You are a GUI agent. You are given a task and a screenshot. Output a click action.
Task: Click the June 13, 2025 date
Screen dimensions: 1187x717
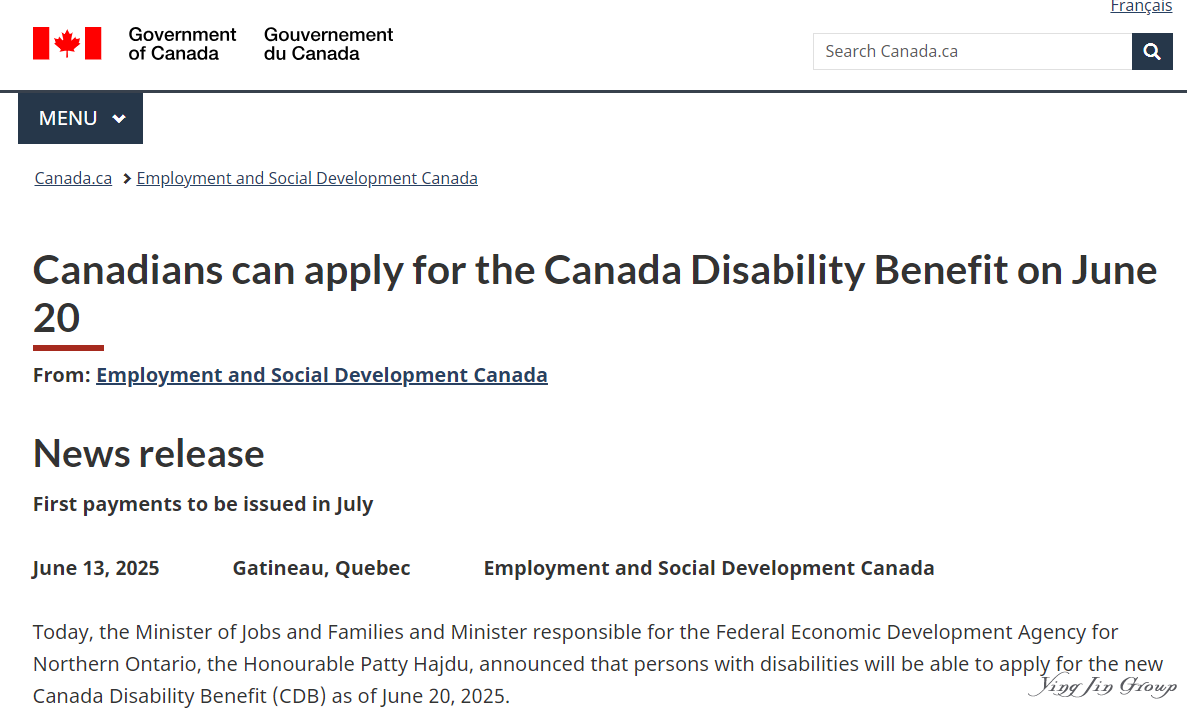tap(96, 568)
